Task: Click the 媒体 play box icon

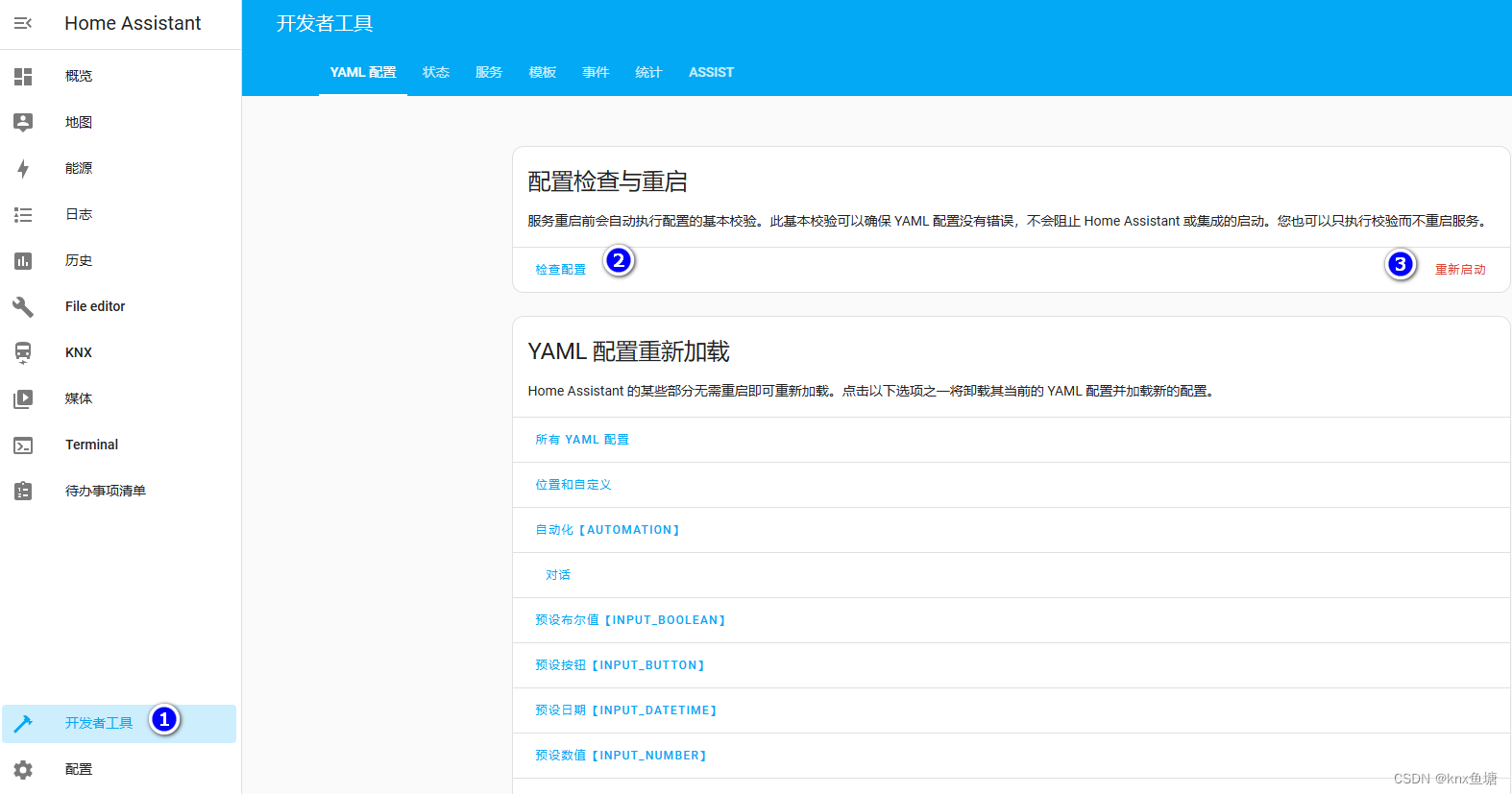Action: pyautogui.click(x=23, y=398)
